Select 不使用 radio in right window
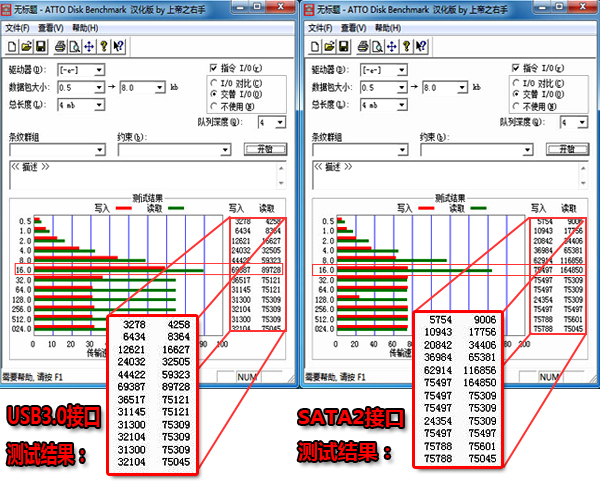This screenshot has height=501, width=600. click(516, 106)
